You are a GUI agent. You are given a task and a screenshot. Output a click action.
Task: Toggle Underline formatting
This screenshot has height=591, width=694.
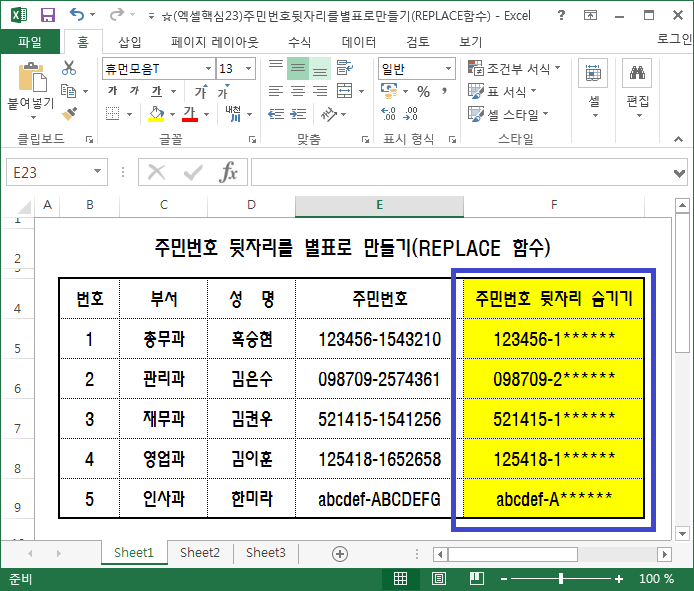156,91
